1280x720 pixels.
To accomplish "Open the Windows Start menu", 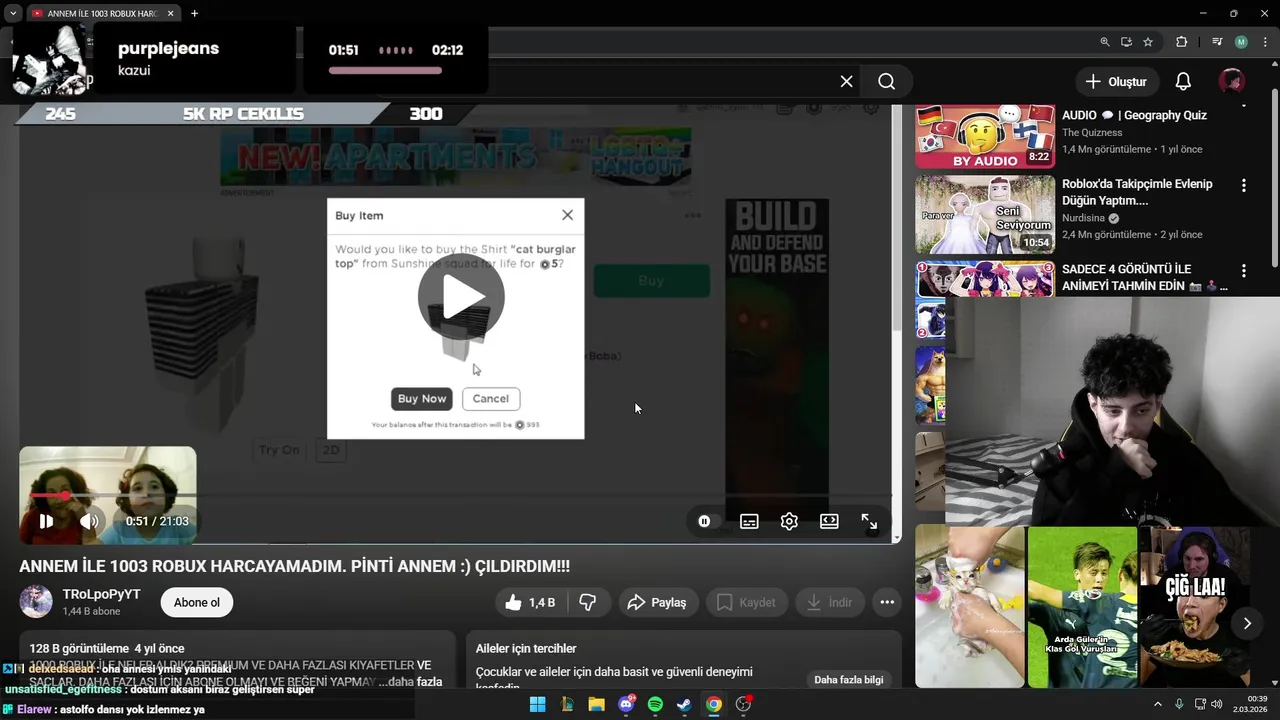I will (x=537, y=704).
